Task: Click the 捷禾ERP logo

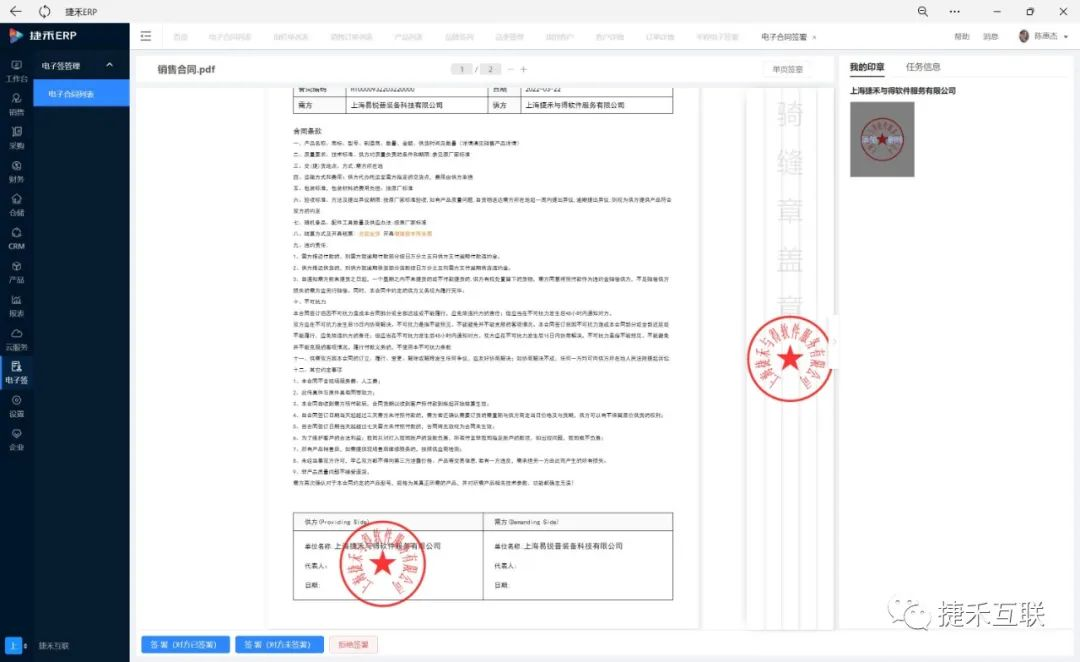Action: (43, 36)
